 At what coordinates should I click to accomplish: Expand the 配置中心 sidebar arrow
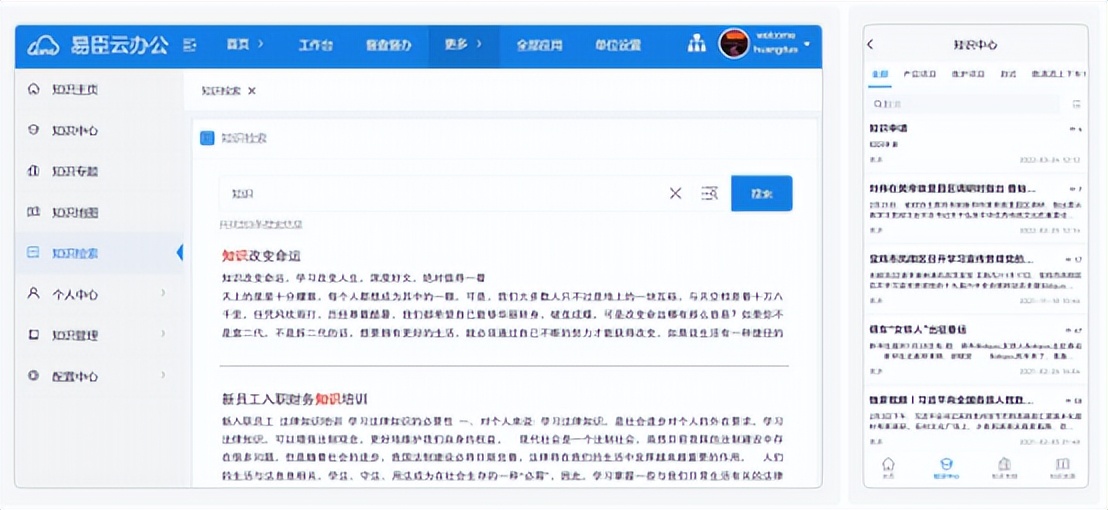(163, 375)
